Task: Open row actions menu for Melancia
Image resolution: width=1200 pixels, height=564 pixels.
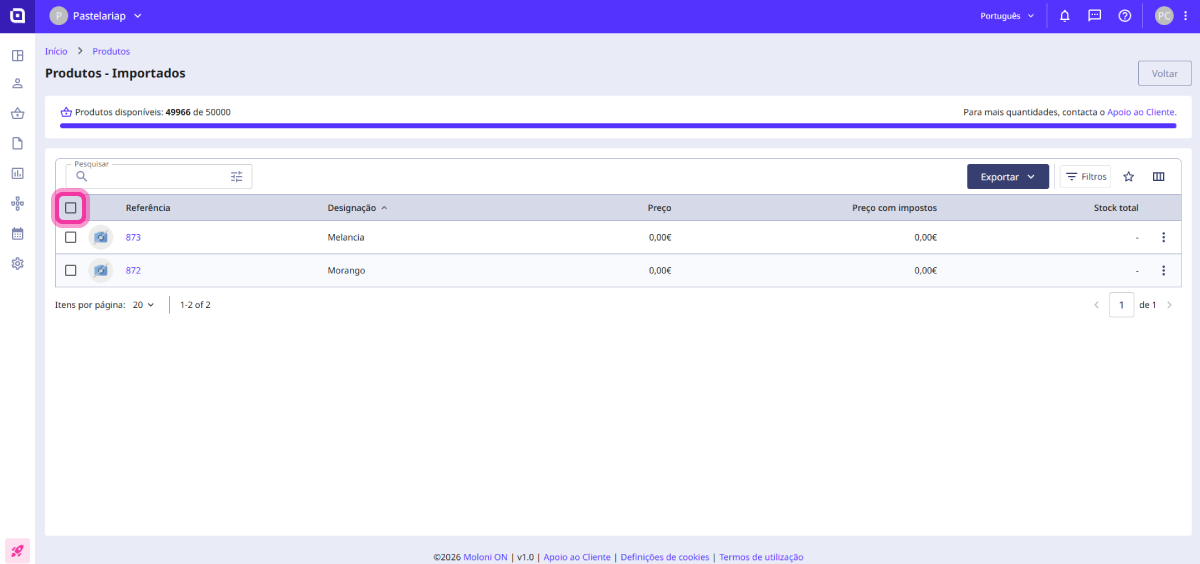Action: point(1163,237)
